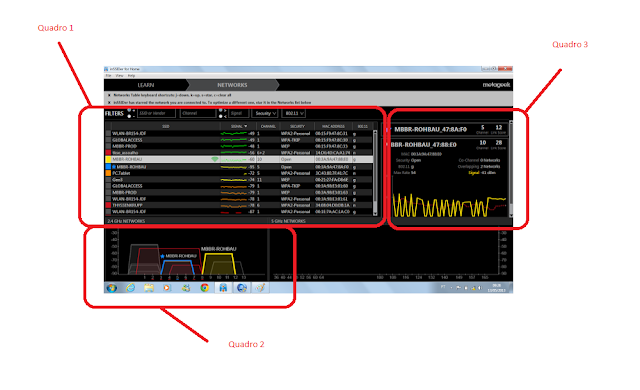The height and width of the screenshot is (390, 640).
Task: Select the include (+) SSID filter radio
Action: [x=129, y=111]
